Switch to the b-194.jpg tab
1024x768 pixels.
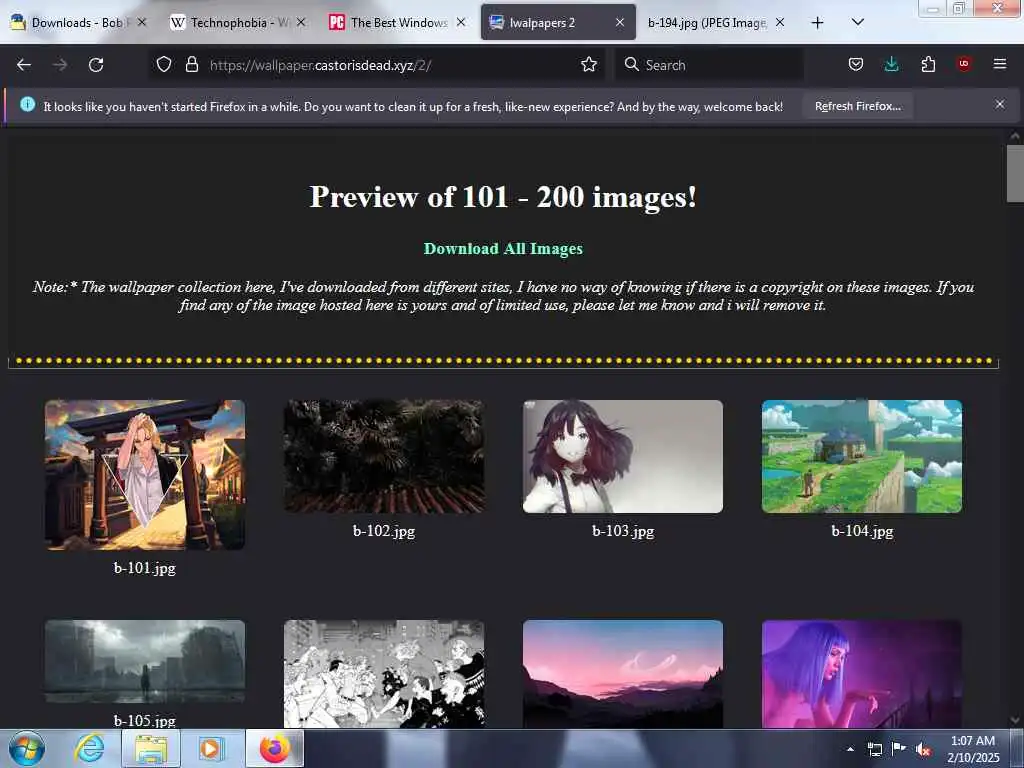[x=707, y=23]
